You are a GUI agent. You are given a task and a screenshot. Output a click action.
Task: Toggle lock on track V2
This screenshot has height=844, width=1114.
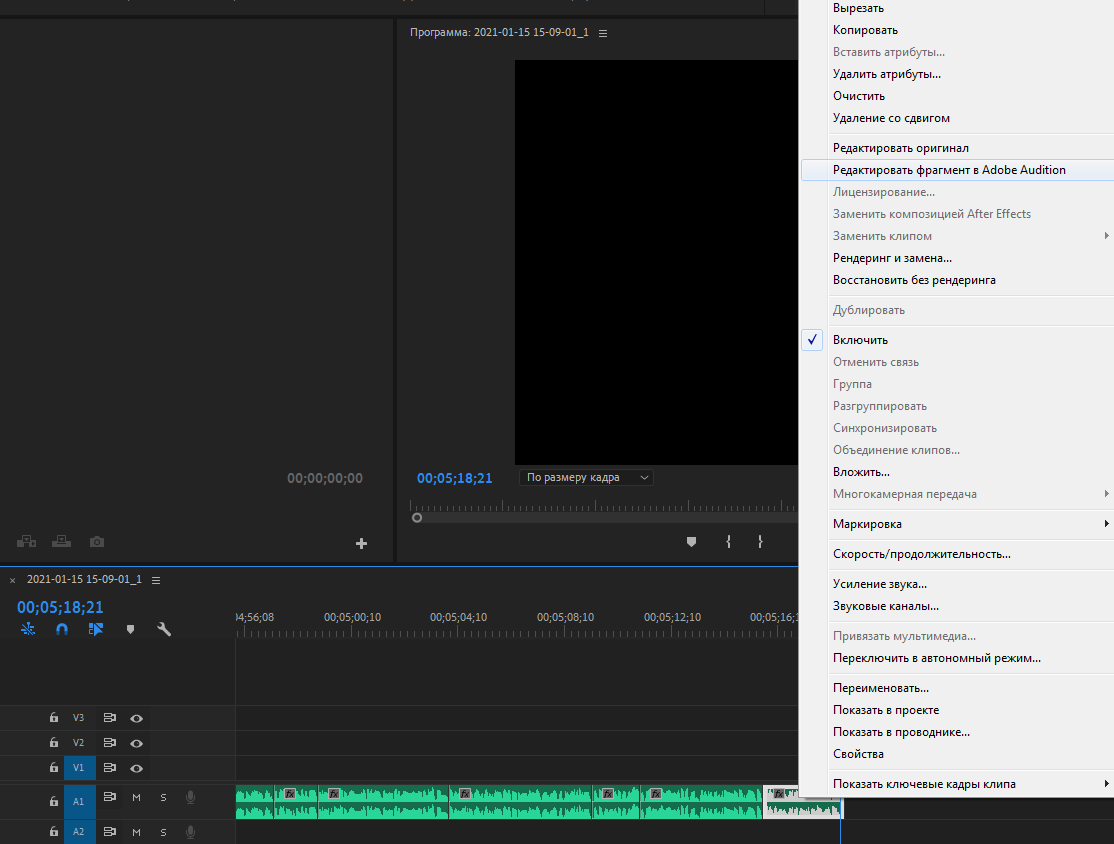tap(54, 743)
